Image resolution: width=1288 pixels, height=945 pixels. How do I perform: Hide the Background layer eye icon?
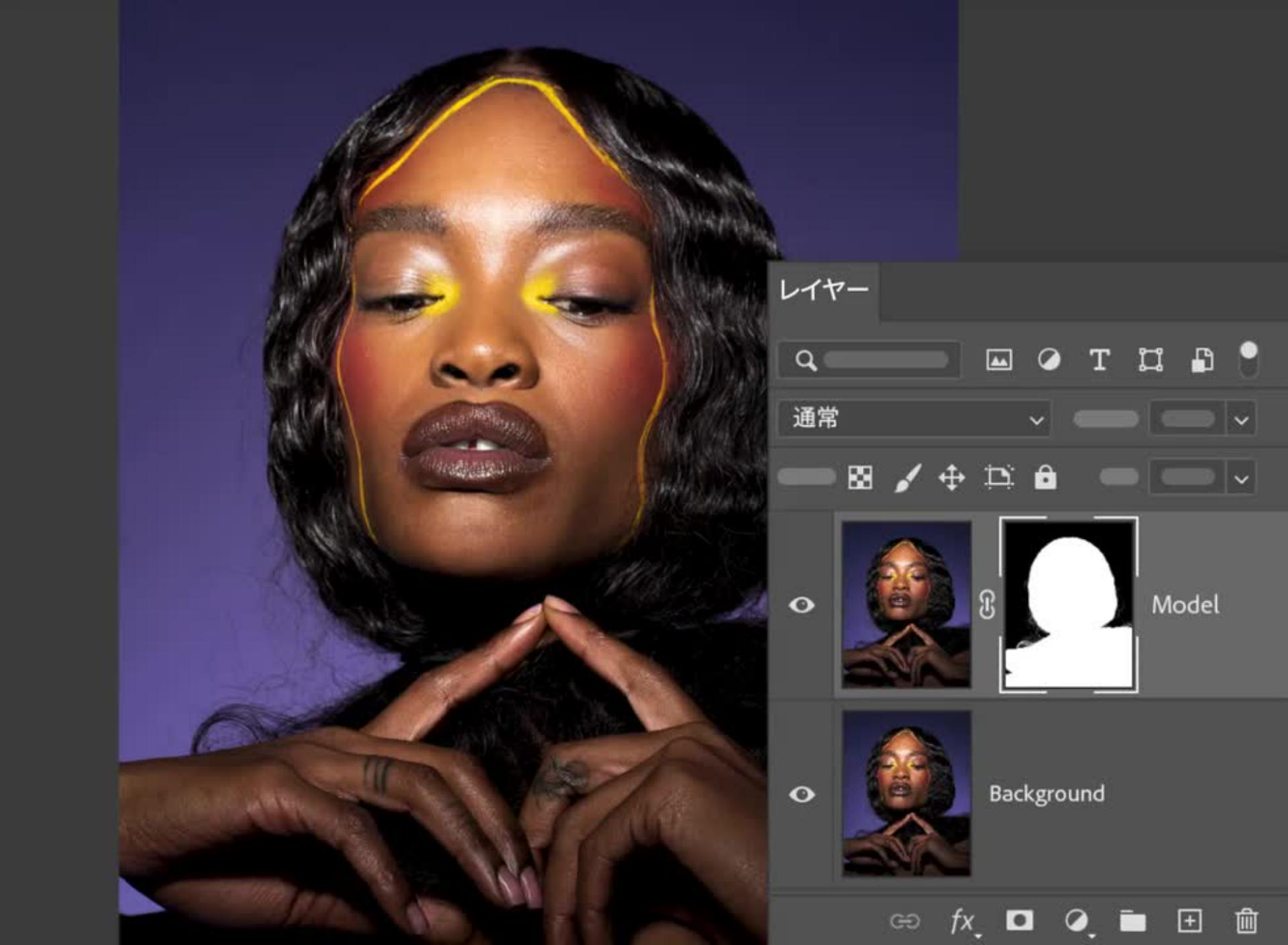pyautogui.click(x=802, y=794)
